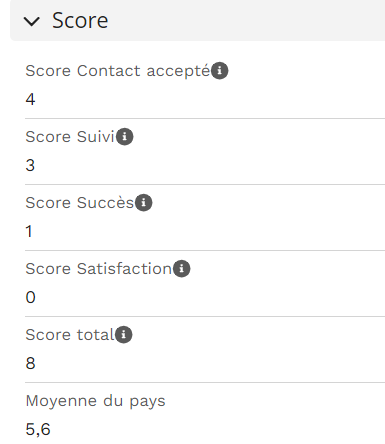Click the Score Succès value 1

(x=29, y=231)
